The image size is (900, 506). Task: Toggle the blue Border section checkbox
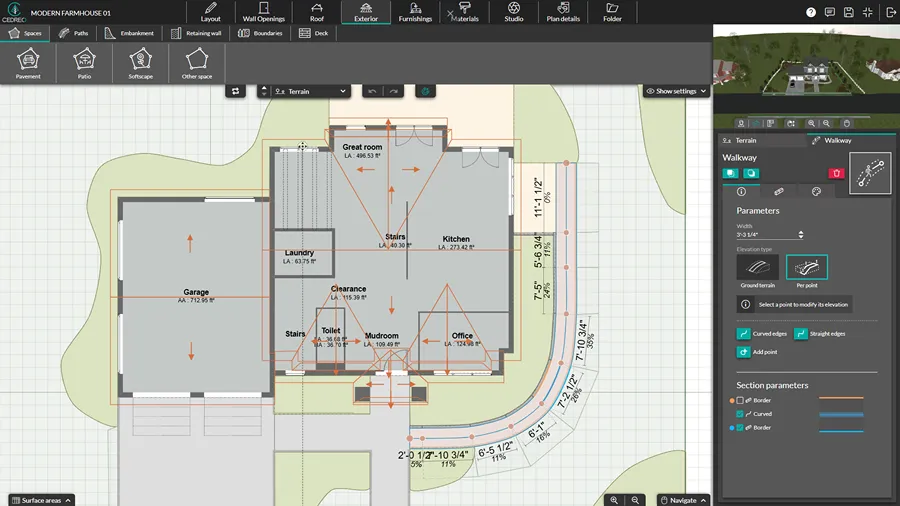740,427
